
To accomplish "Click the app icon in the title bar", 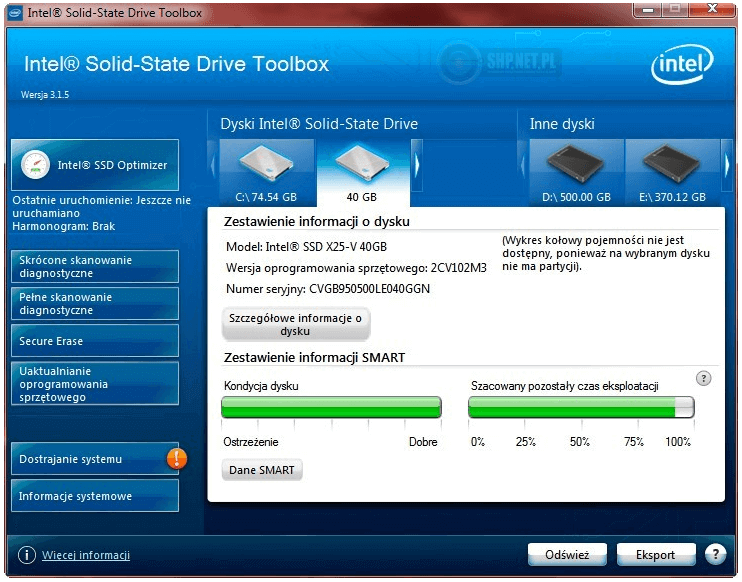I will (15, 12).
